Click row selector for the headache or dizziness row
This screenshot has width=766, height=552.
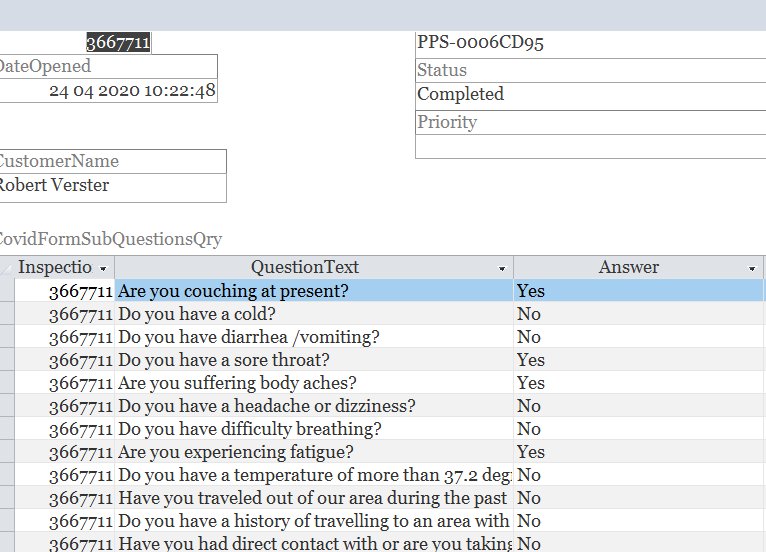tap(7, 406)
